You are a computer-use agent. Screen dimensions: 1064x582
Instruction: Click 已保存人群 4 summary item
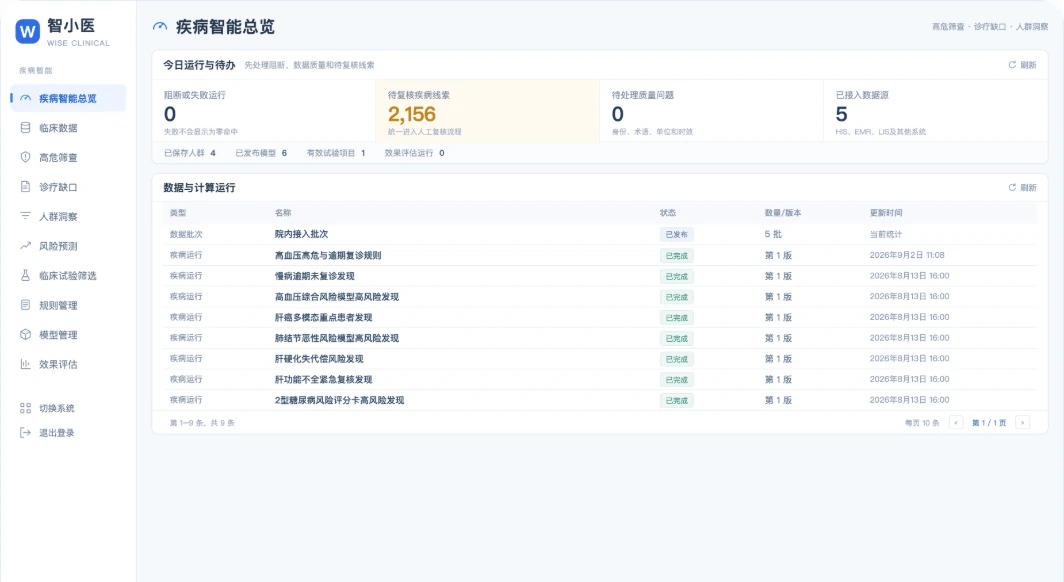click(x=190, y=153)
